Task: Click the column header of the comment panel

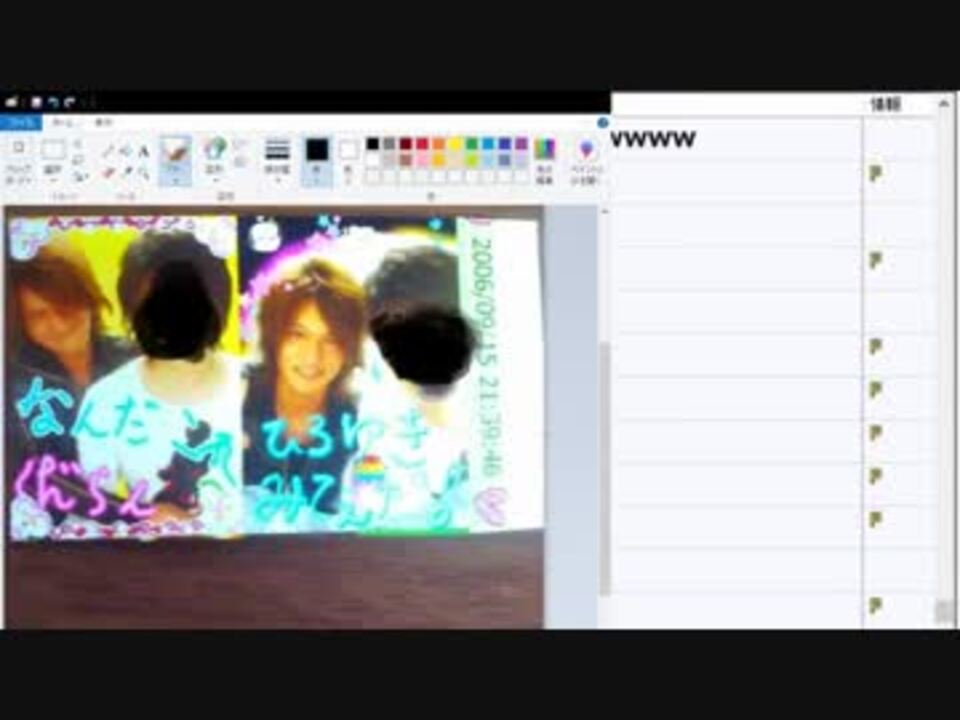Action: pos(886,104)
